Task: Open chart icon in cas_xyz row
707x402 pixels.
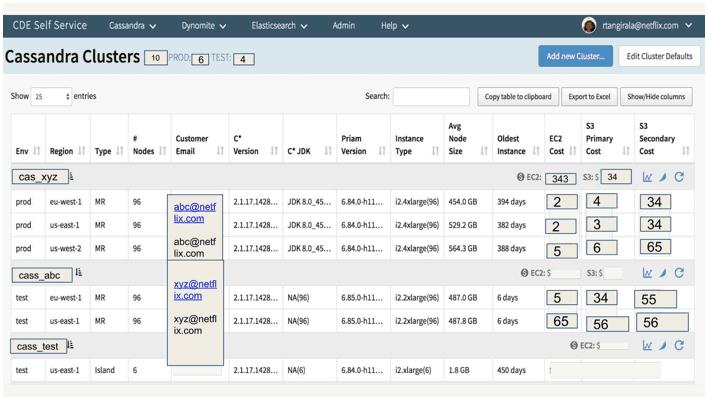Action: 647,177
